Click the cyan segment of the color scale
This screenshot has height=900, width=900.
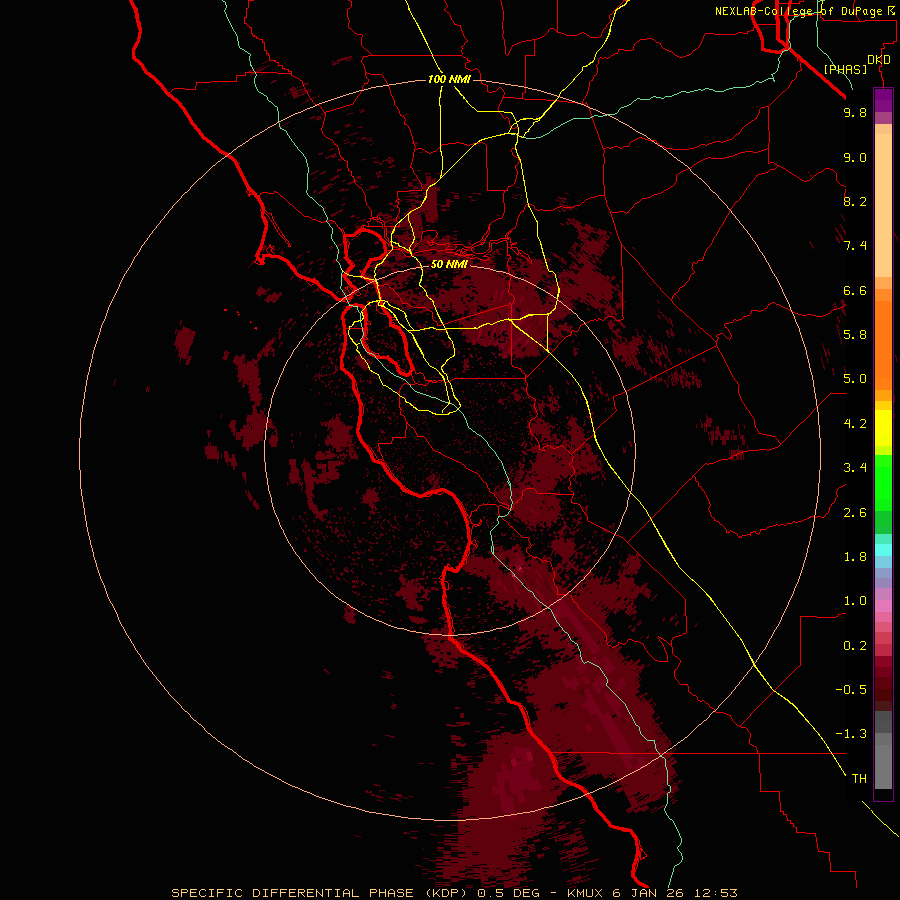click(883, 550)
